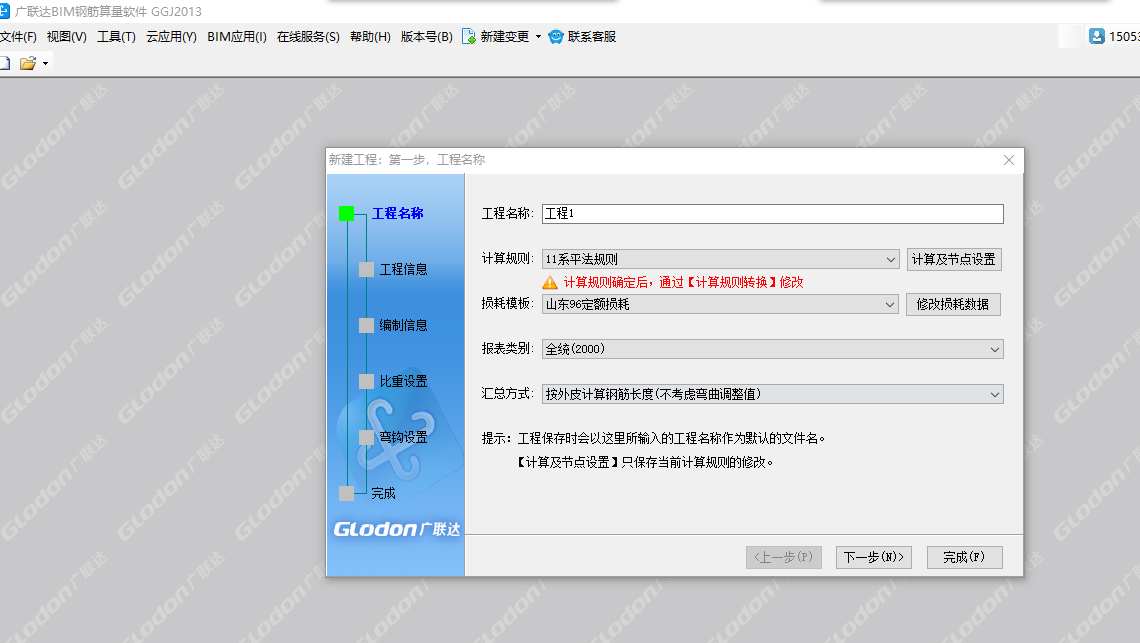The image size is (1140, 643).
Task: Expand the open folder icon dropdown arrow
Action: click(46, 63)
